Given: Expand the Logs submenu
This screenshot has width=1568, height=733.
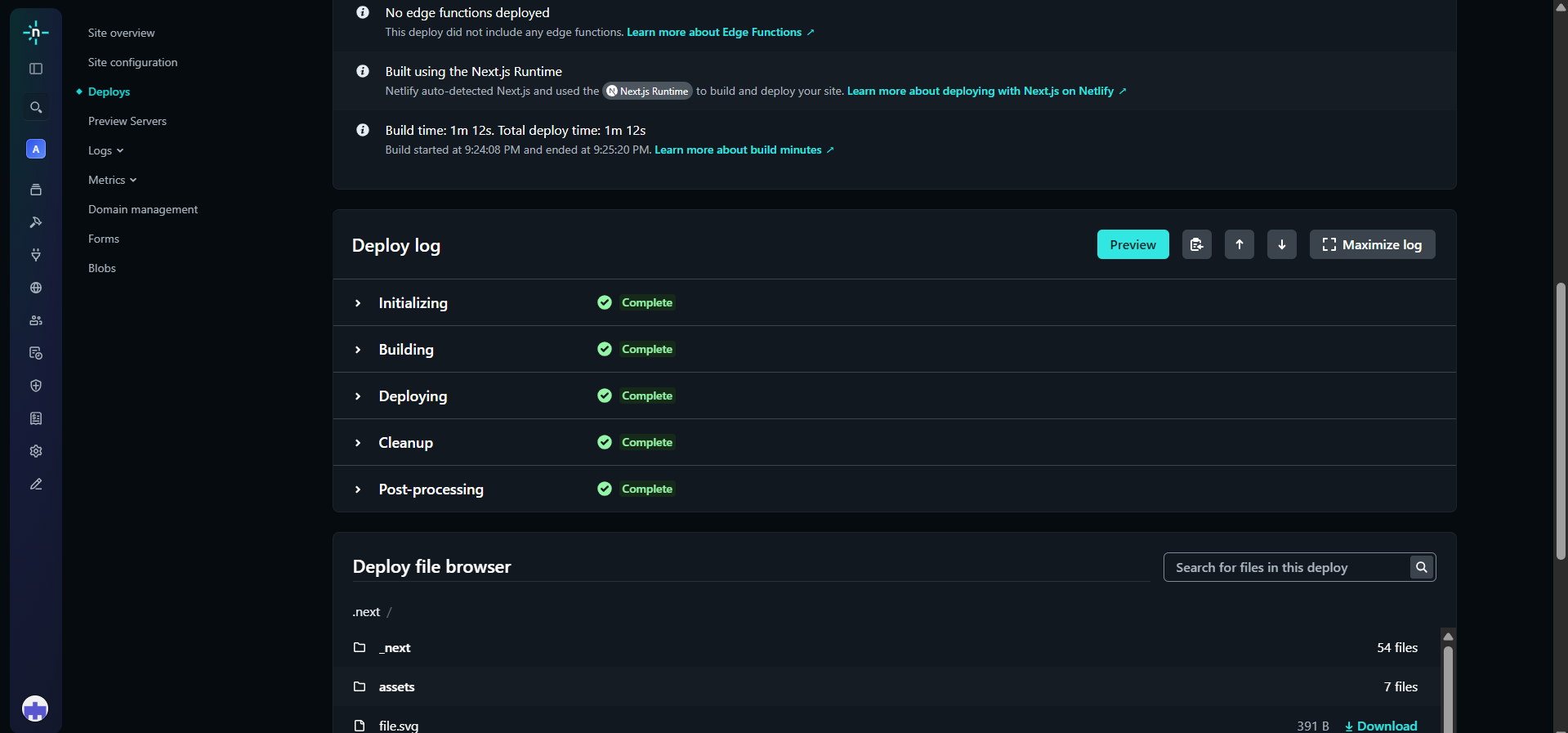Looking at the screenshot, I should (106, 150).
